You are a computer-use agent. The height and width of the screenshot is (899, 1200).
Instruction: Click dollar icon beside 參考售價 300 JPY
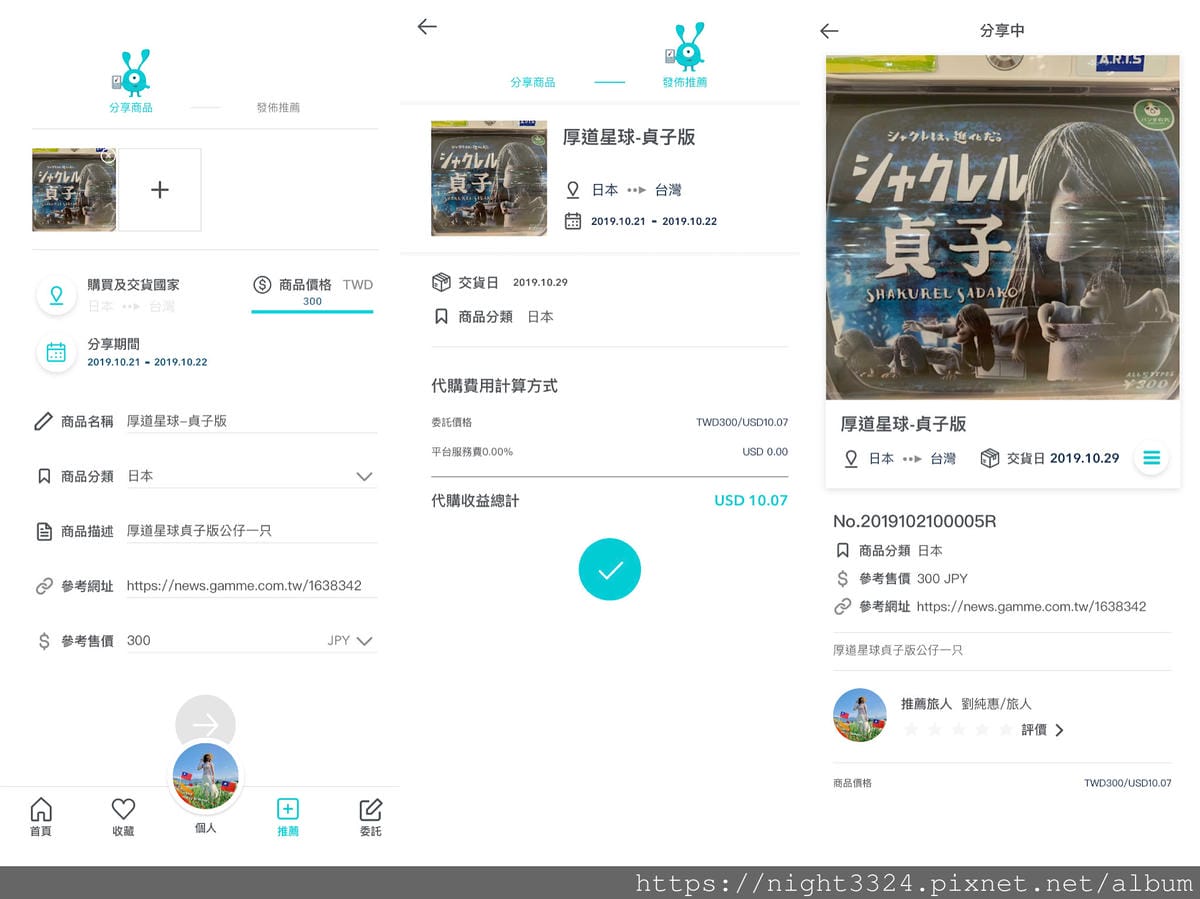pos(842,578)
